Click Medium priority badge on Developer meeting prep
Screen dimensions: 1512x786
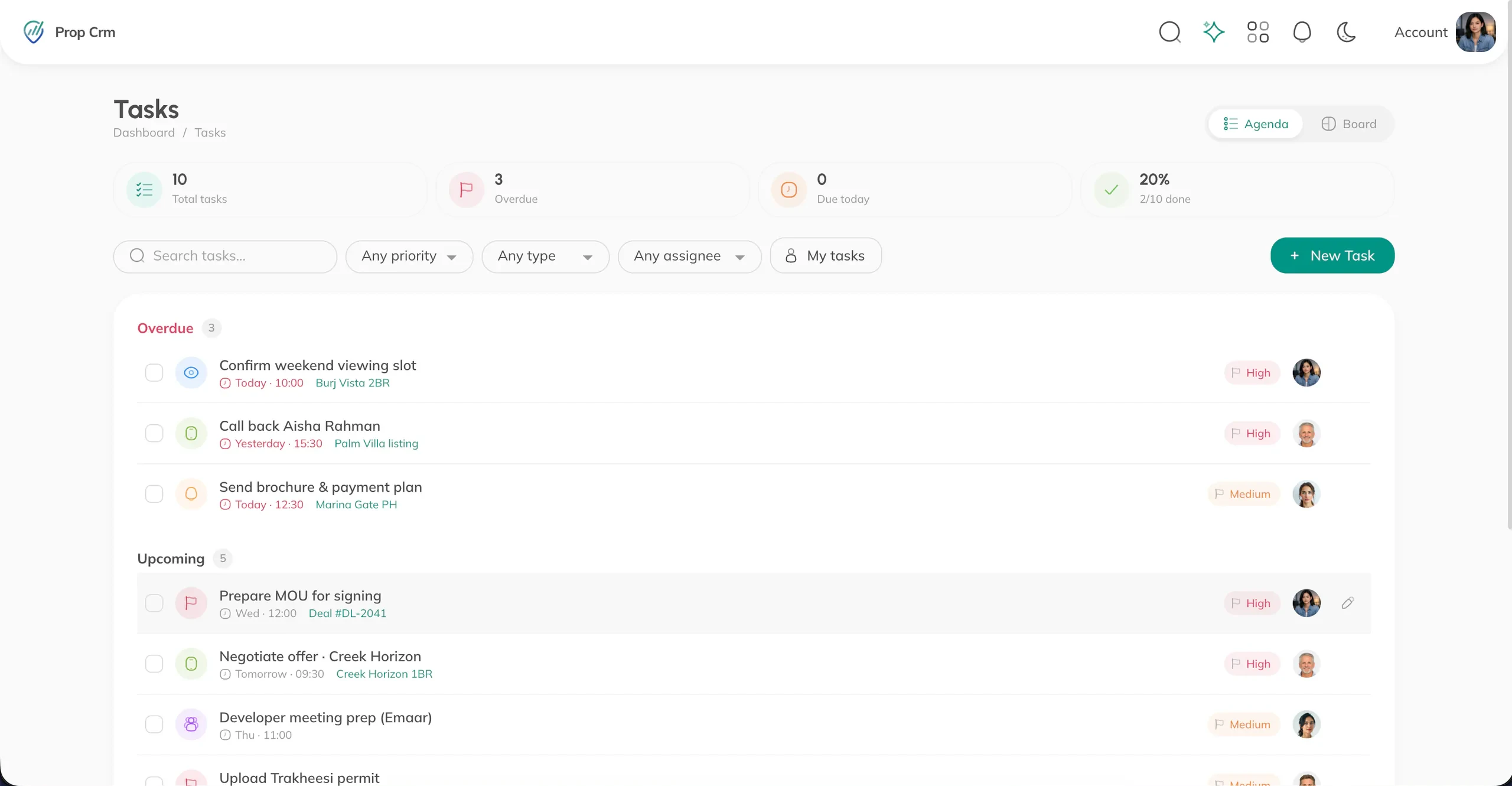coord(1244,725)
